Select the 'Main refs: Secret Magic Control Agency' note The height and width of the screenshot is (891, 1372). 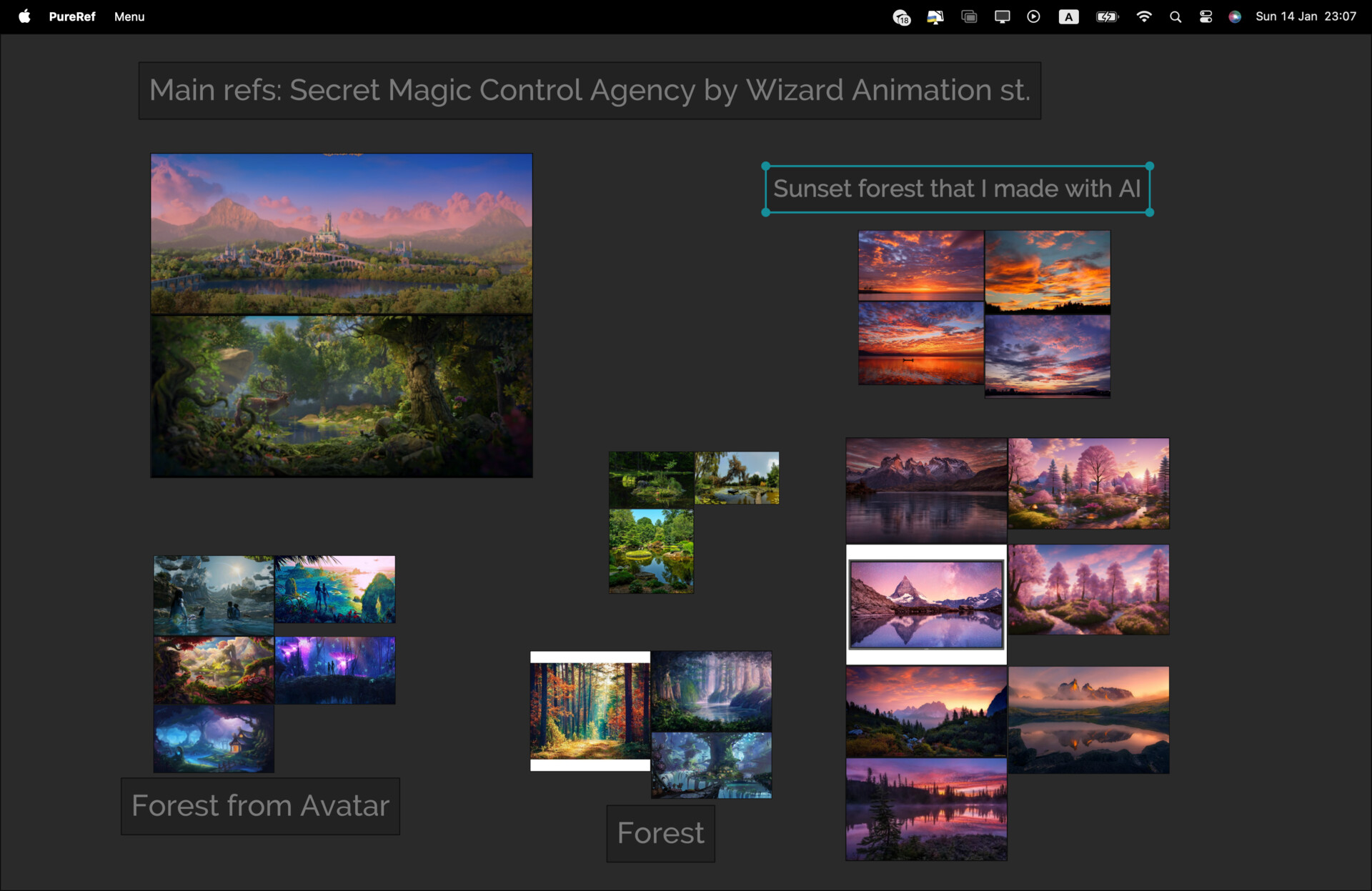coord(589,91)
